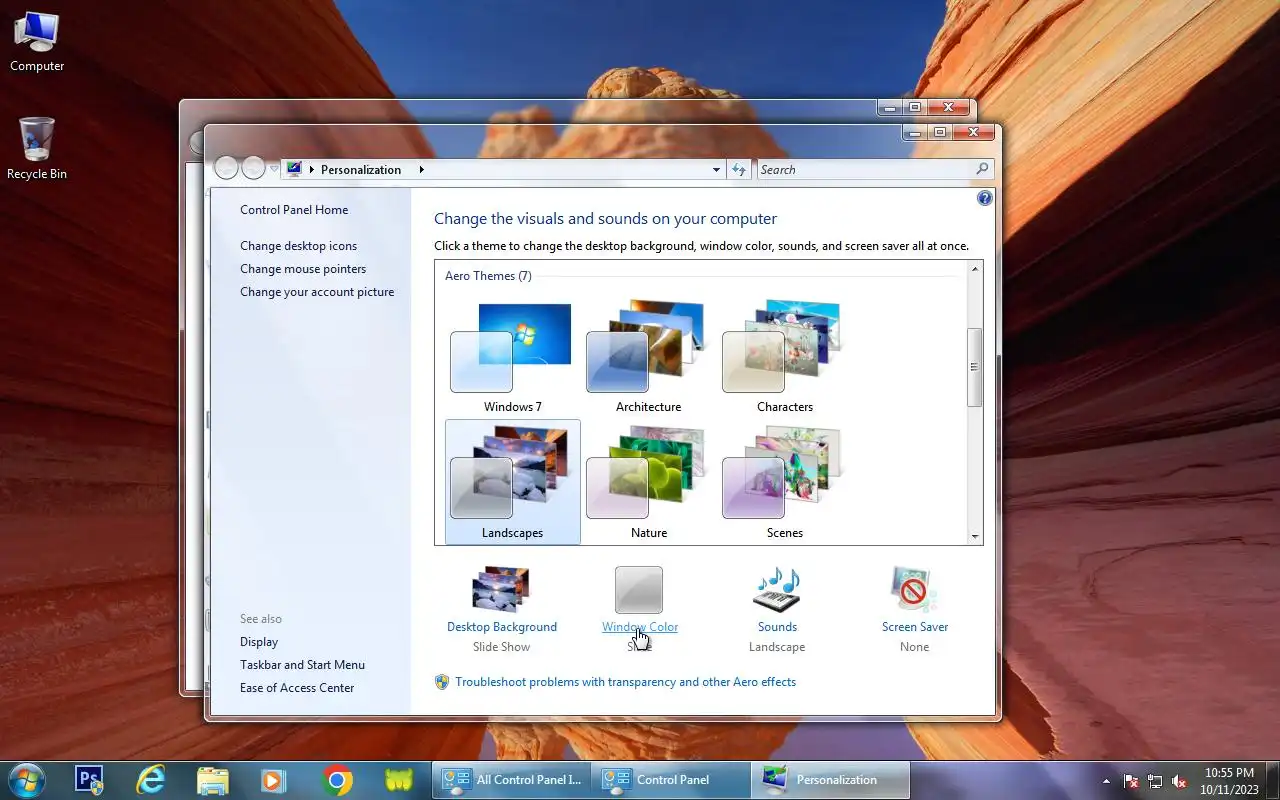Image resolution: width=1280 pixels, height=800 pixels.
Task: Open Change desktop icons
Action: pos(298,246)
